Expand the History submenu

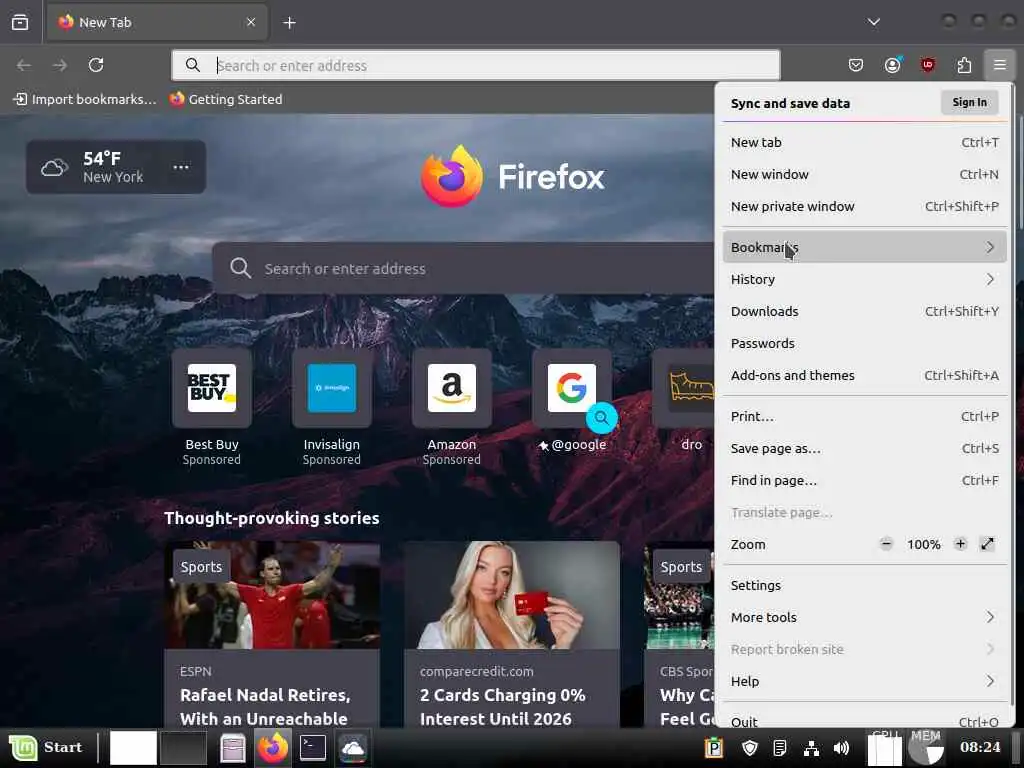tap(865, 280)
